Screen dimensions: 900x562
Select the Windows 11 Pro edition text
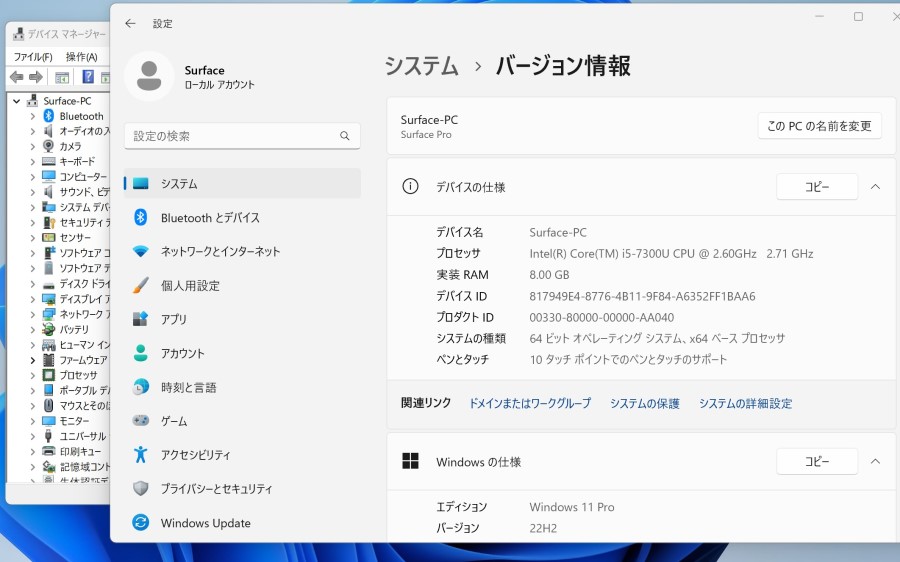(x=572, y=507)
